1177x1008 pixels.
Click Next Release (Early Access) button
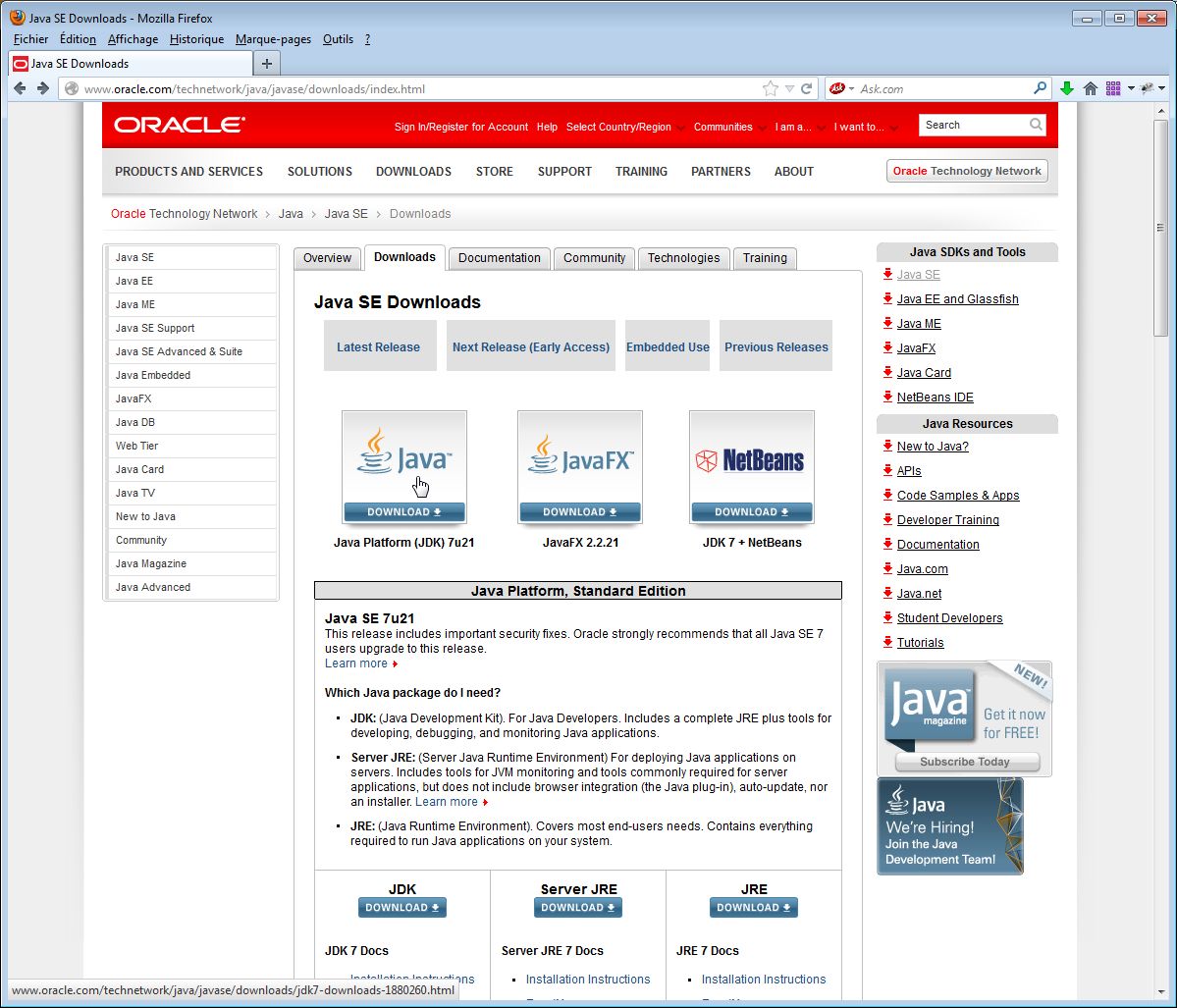(531, 346)
